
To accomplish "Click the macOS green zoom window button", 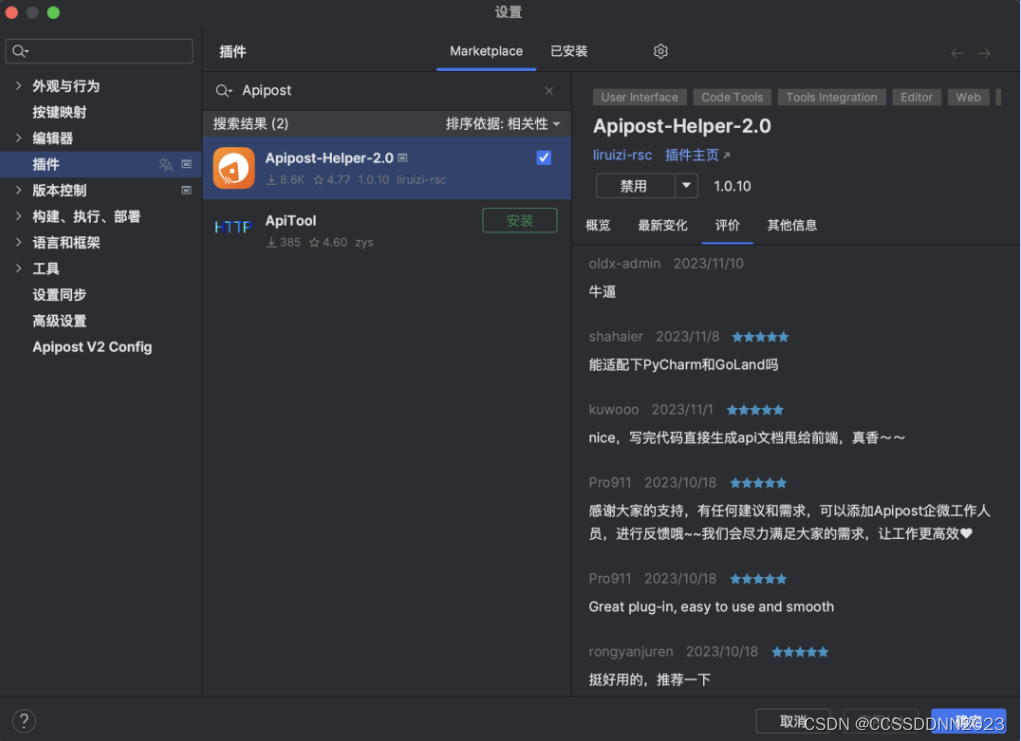I will pos(53,12).
